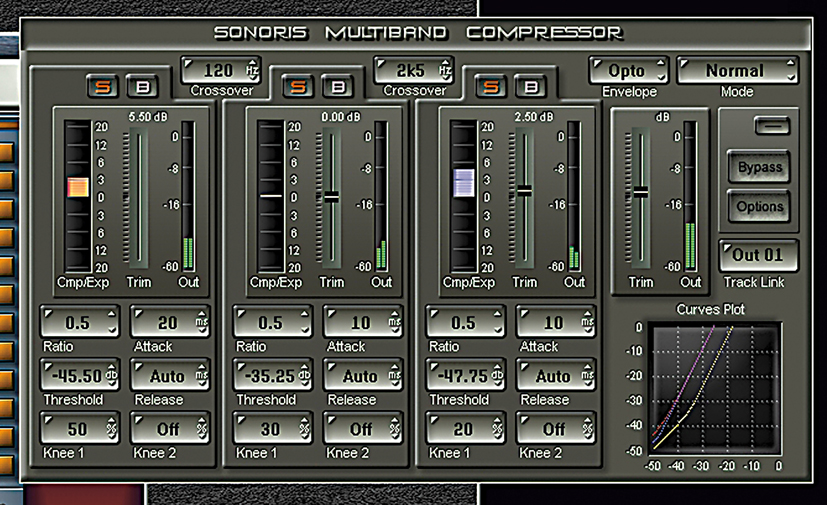Click the 0.00 dB trim readout

(341, 117)
